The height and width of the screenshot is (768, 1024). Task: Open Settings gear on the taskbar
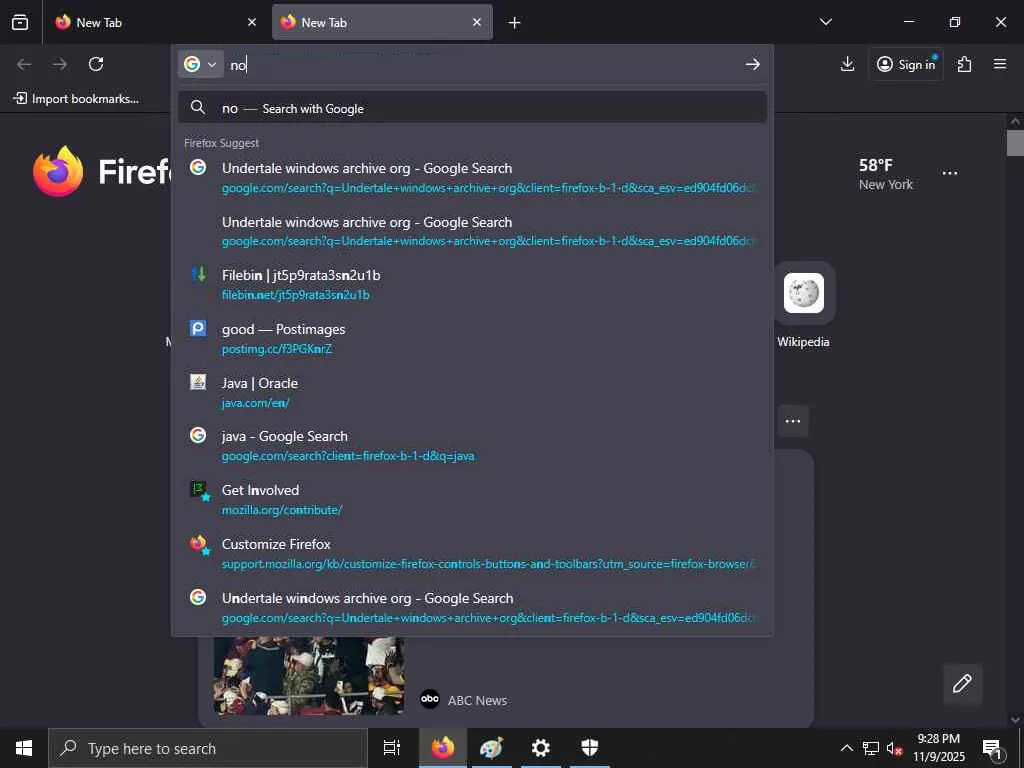[541, 748]
